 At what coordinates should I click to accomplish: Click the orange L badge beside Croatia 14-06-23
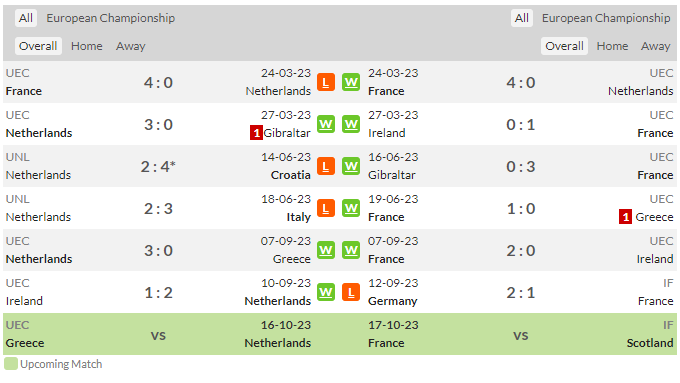[x=326, y=167]
